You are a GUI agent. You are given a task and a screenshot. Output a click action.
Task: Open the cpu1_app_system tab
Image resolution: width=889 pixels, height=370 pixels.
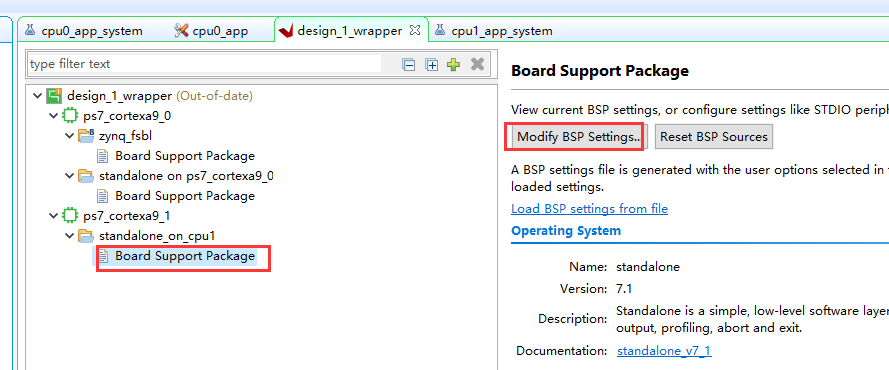click(493, 31)
